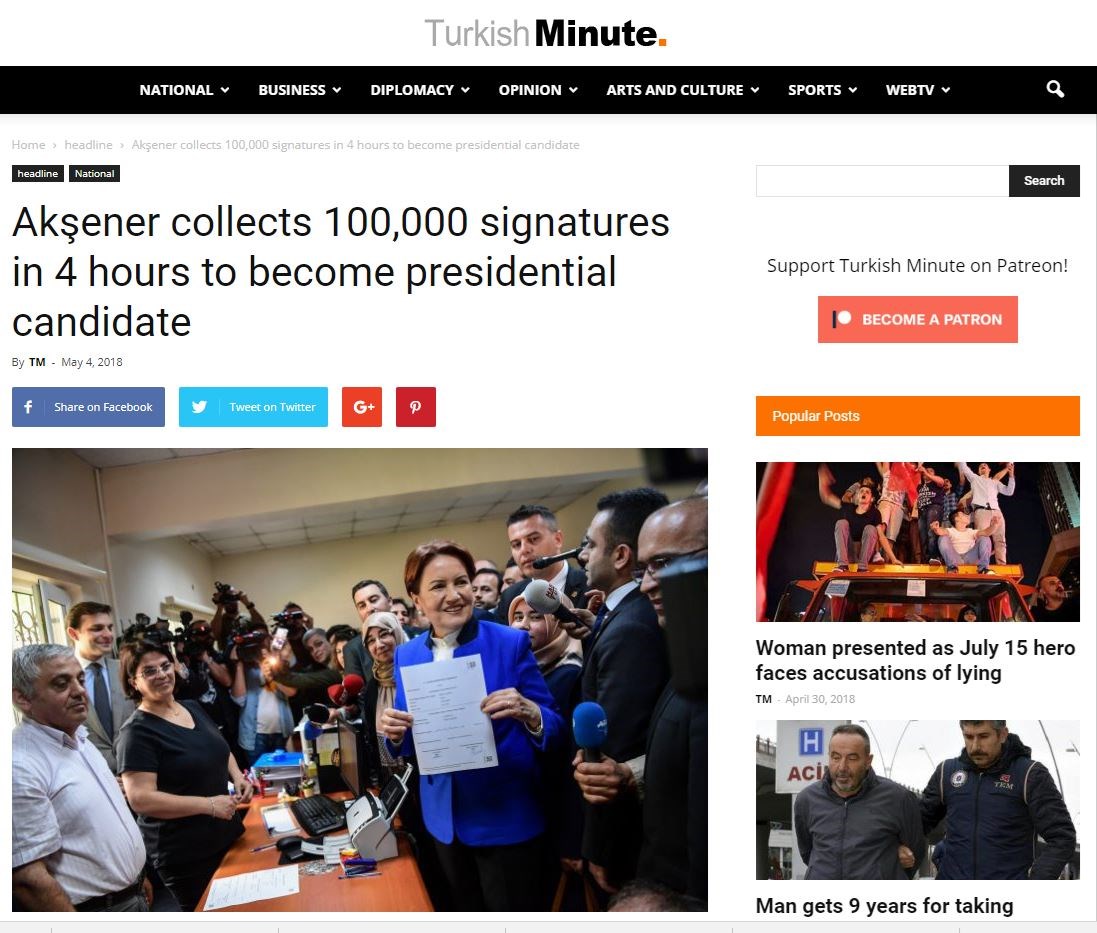
Task: Expand the National dropdown menu
Action: pyautogui.click(x=184, y=90)
